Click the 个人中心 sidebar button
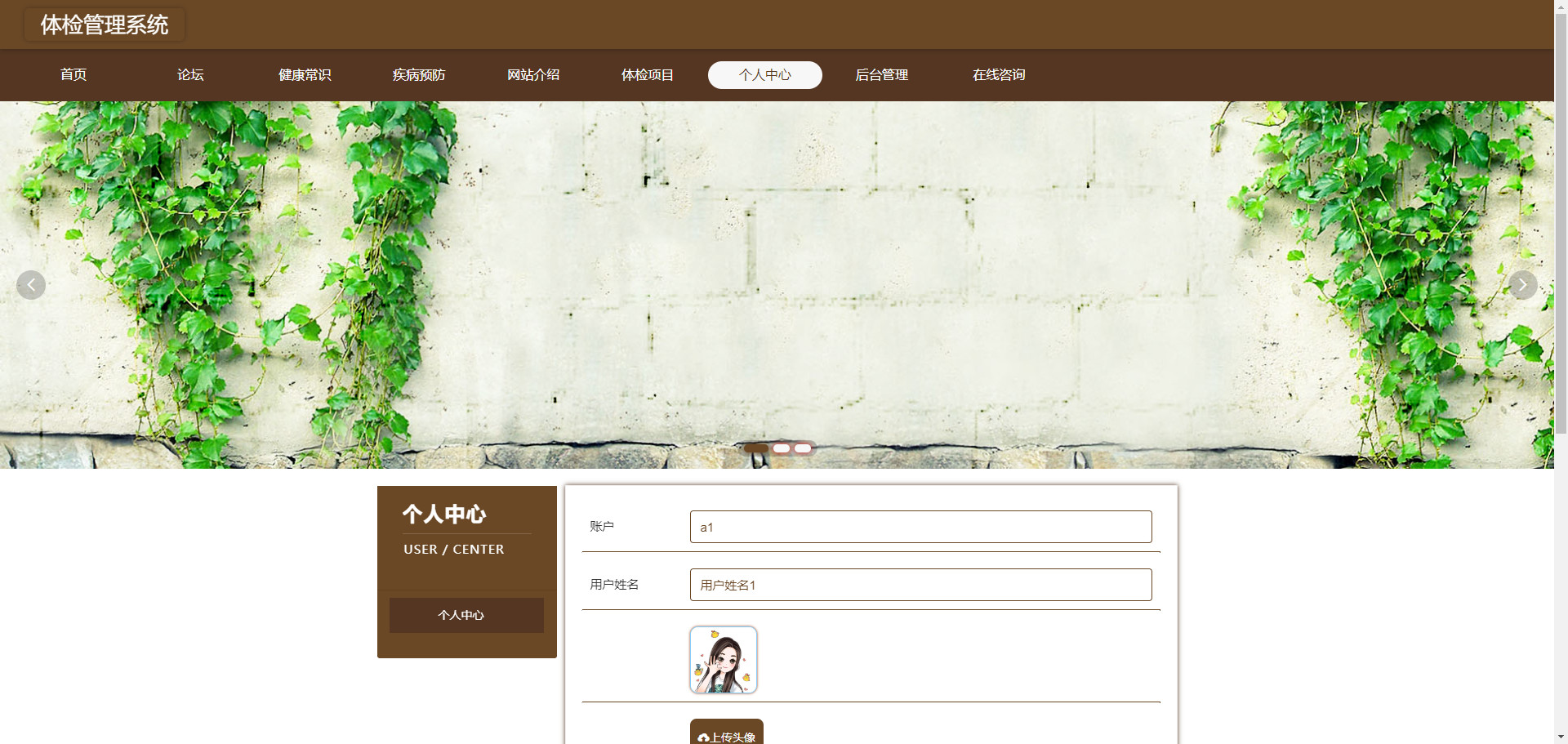The image size is (1568, 744). (466, 615)
